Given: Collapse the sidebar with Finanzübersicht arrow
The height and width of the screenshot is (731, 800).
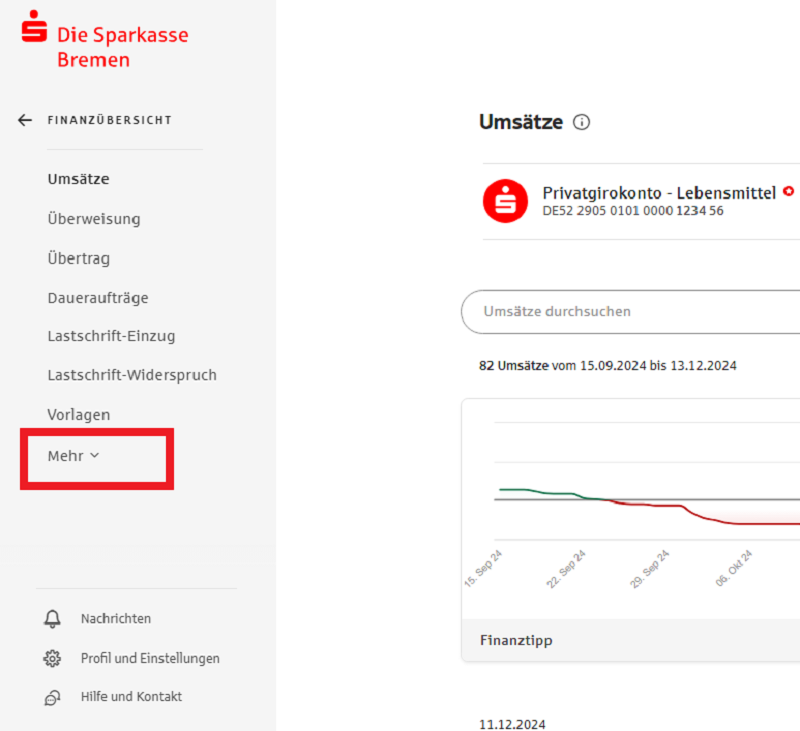Looking at the screenshot, I should [24, 119].
